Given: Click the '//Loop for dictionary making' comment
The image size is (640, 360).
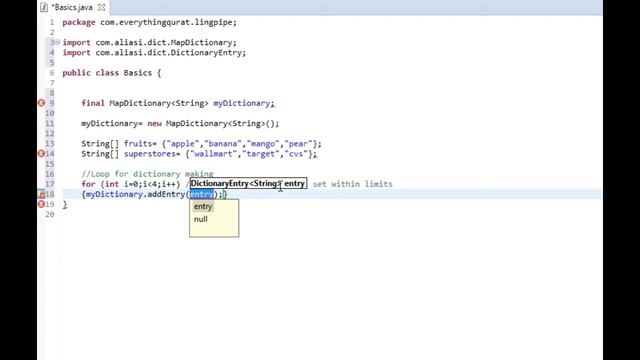Looking at the screenshot, I should [x=147, y=174].
